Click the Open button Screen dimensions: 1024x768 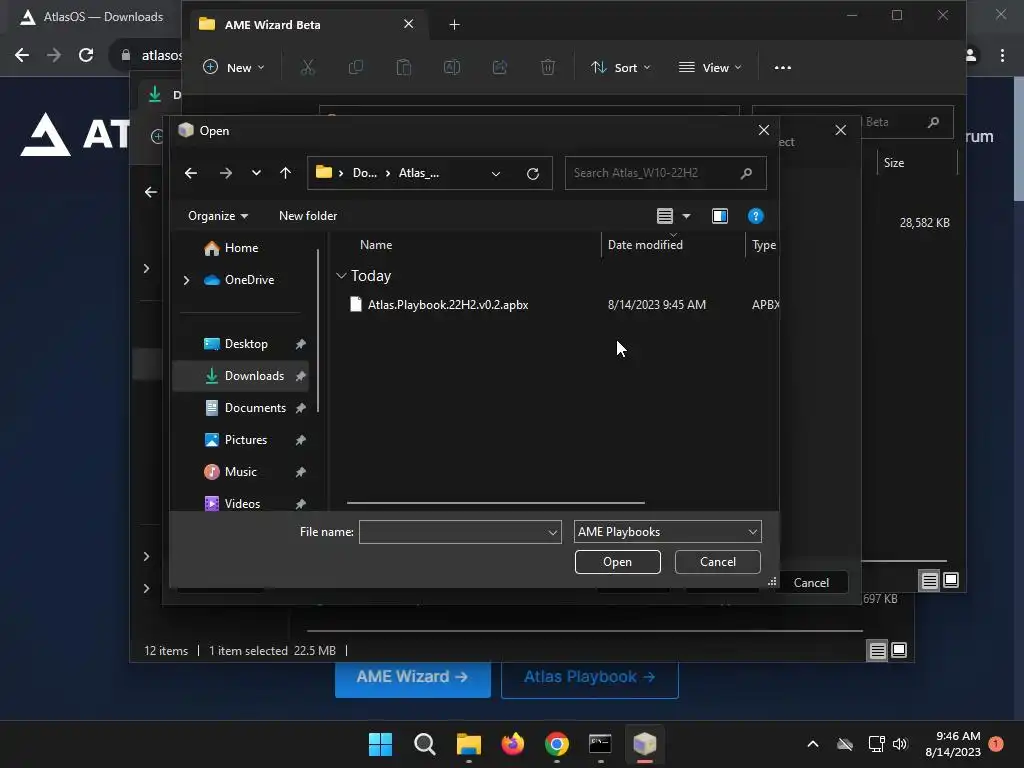[617, 562]
